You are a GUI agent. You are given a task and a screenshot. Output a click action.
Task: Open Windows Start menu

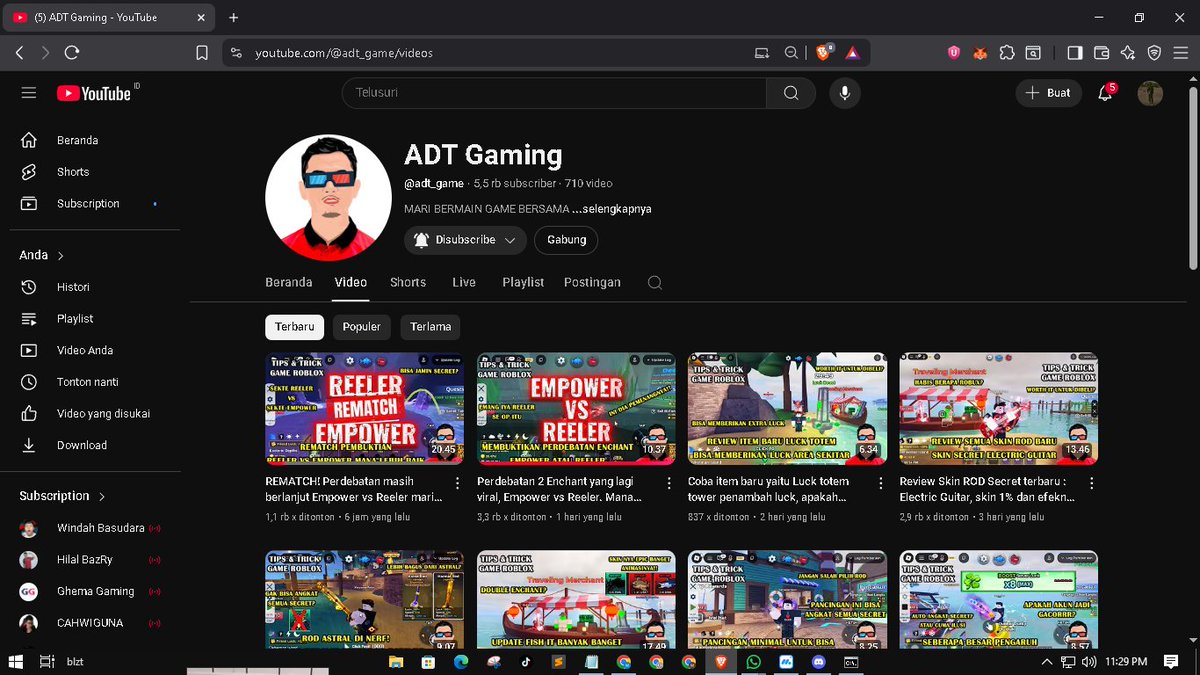pos(15,662)
